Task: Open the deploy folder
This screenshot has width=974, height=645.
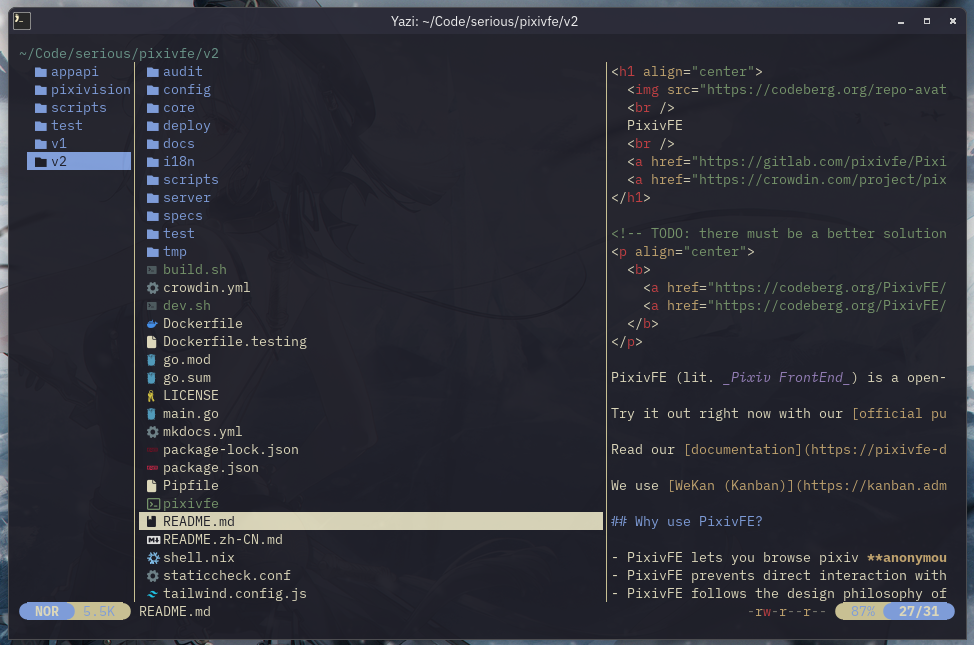Action: click(371, 126)
